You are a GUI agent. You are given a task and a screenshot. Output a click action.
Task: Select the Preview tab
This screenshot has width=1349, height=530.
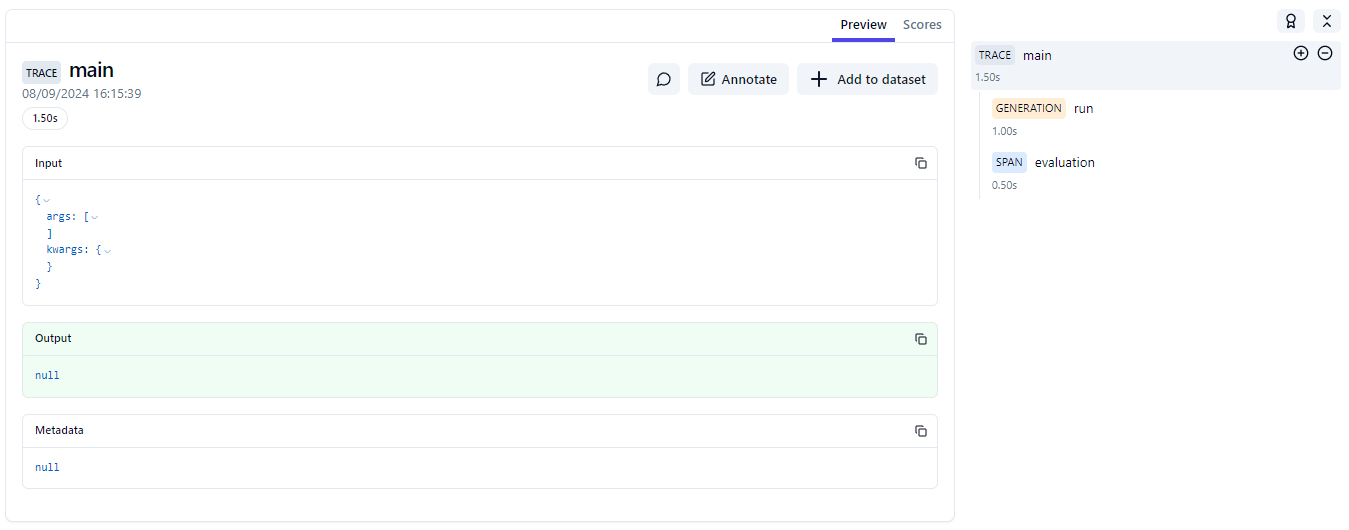pos(862,25)
